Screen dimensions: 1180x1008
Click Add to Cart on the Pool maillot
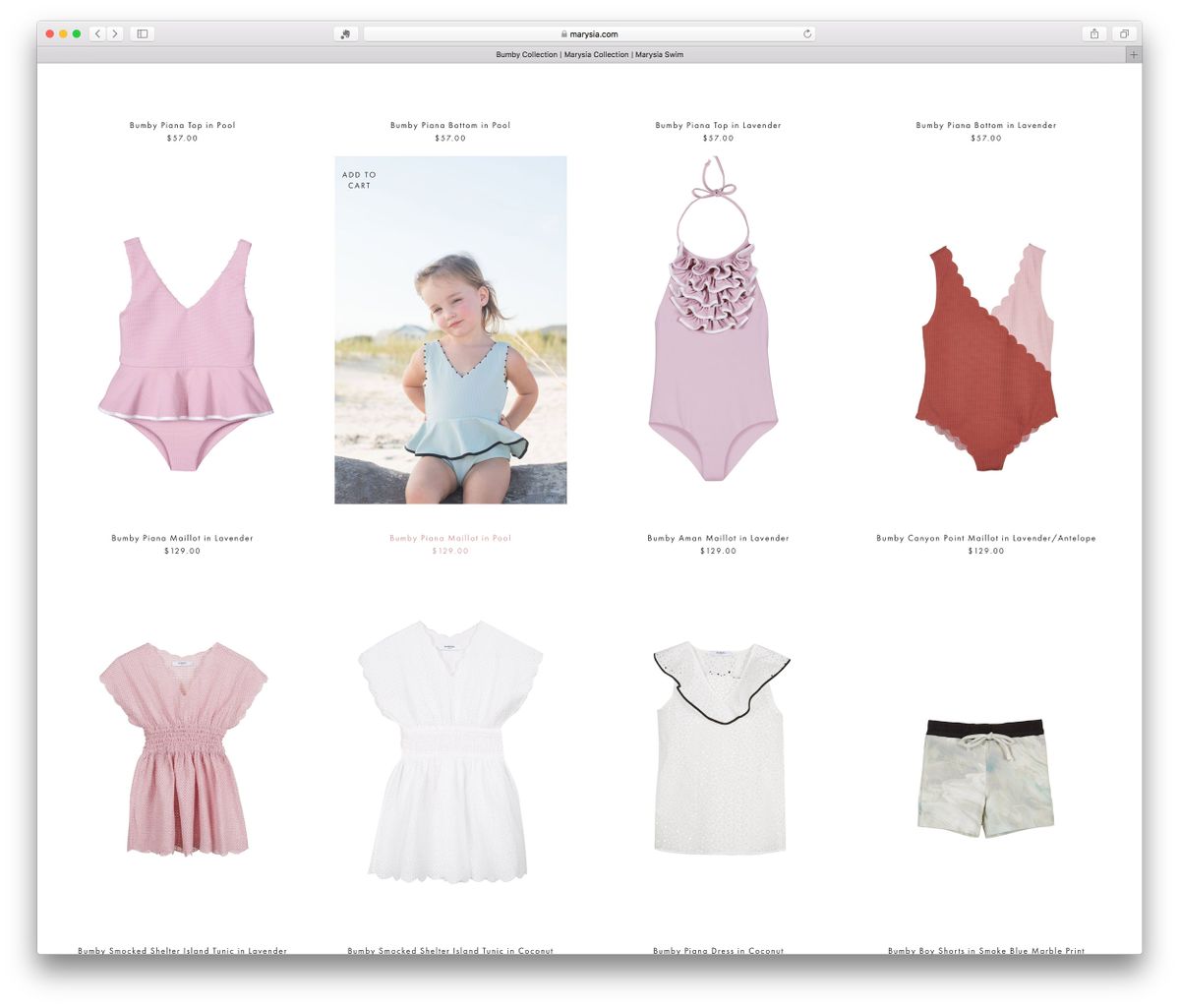(359, 180)
